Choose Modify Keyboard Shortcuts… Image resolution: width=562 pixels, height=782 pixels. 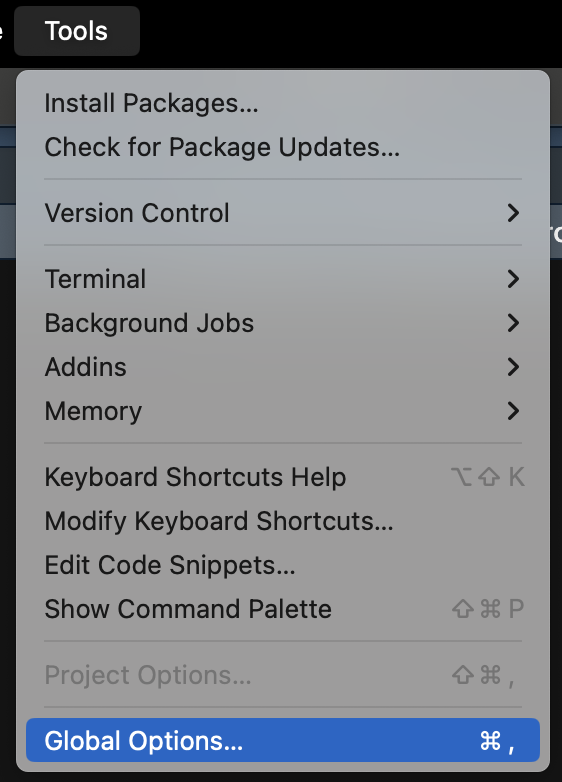(283, 521)
